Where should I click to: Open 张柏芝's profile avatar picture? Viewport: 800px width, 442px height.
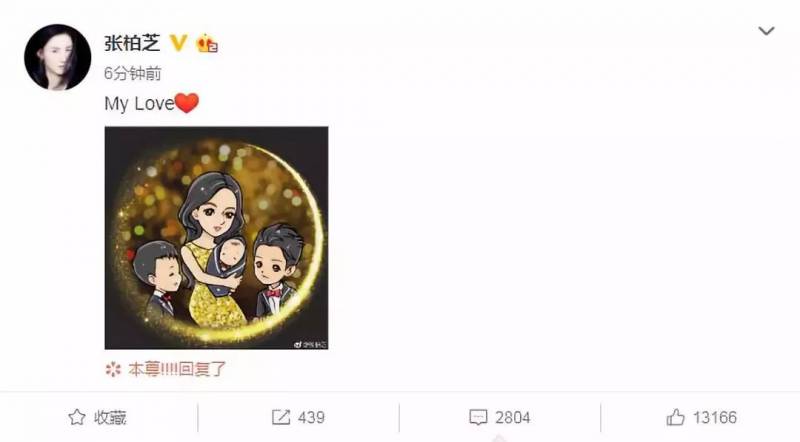click(x=58, y=57)
